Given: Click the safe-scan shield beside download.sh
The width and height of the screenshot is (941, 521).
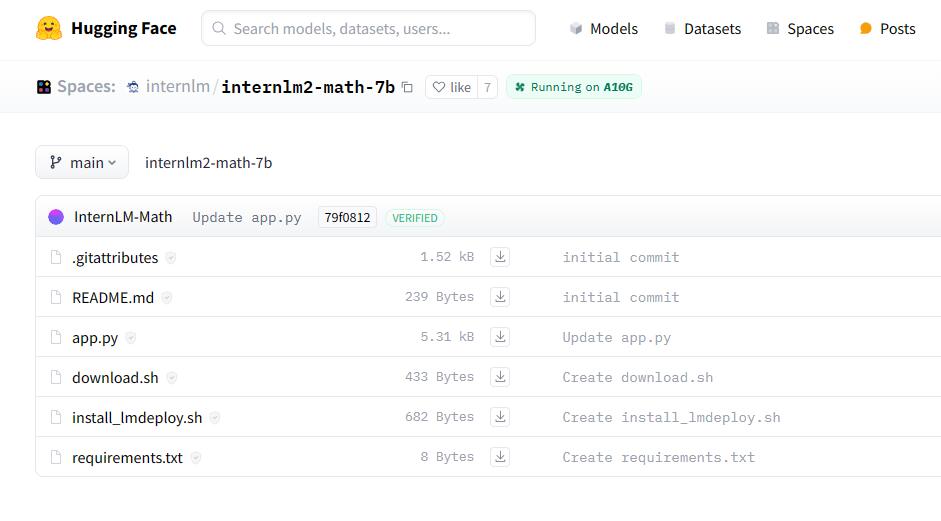Looking at the screenshot, I should (172, 378).
